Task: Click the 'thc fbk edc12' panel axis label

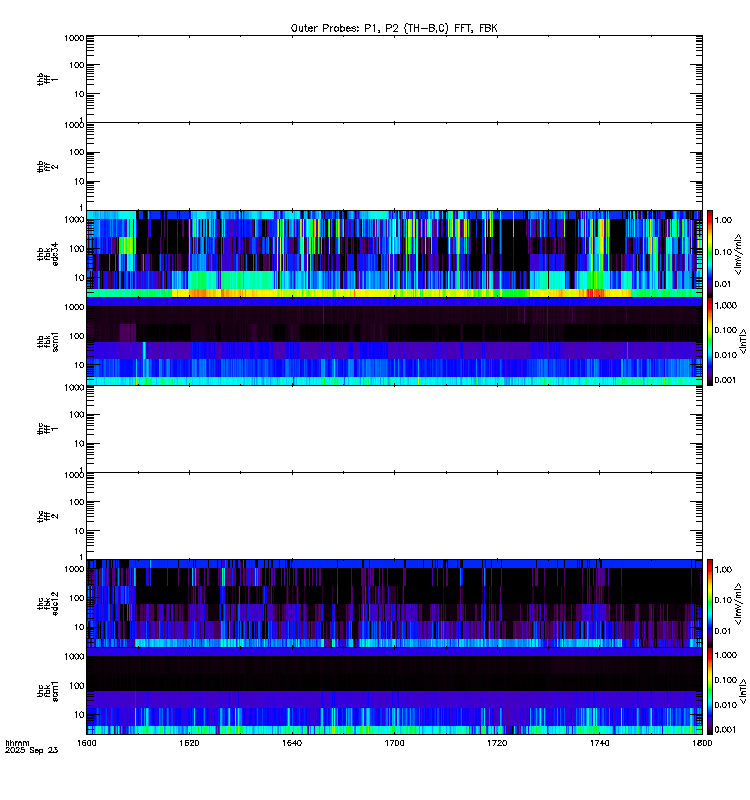Action: coord(47,604)
